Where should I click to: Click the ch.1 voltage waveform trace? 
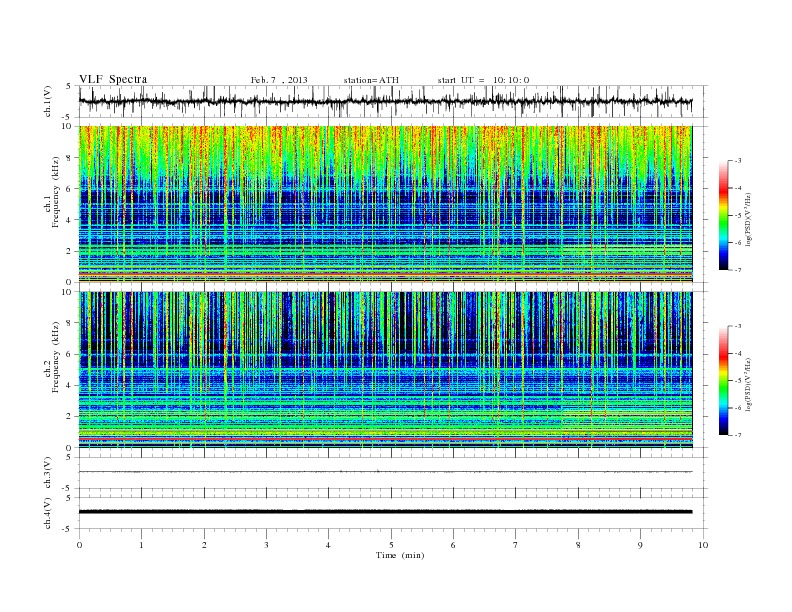pos(385,101)
